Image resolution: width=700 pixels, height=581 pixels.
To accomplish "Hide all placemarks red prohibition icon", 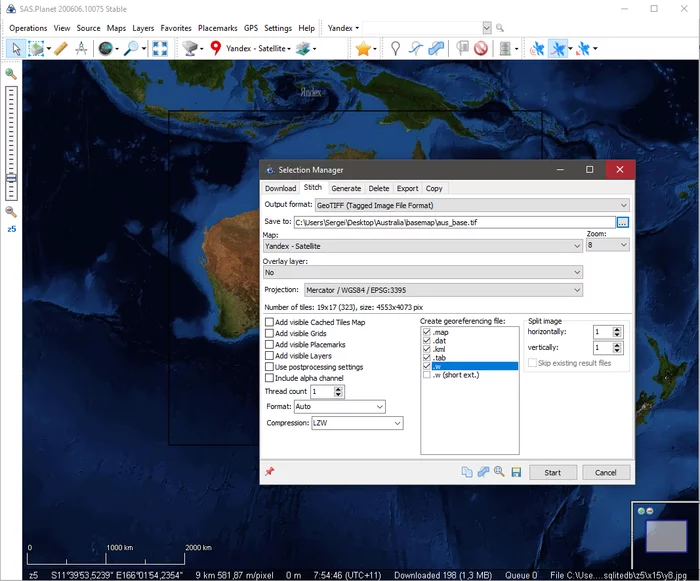I will (x=481, y=48).
